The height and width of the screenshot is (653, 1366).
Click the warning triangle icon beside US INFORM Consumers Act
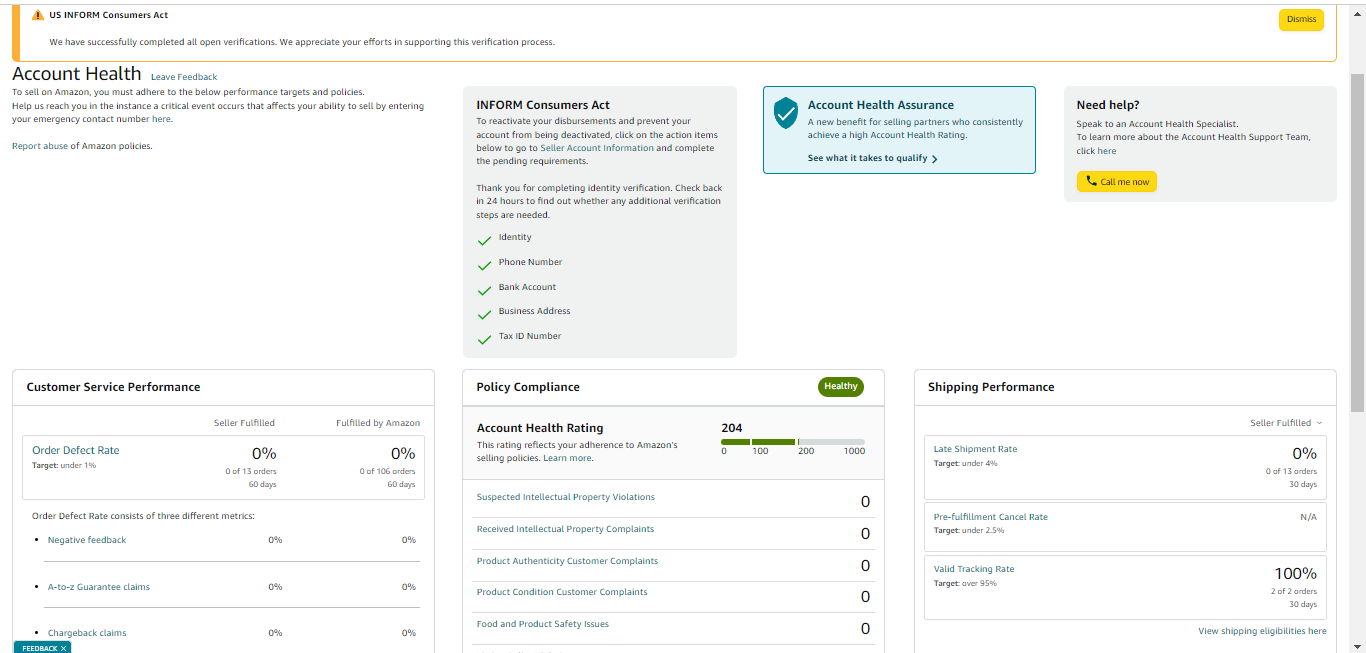pyautogui.click(x=38, y=15)
